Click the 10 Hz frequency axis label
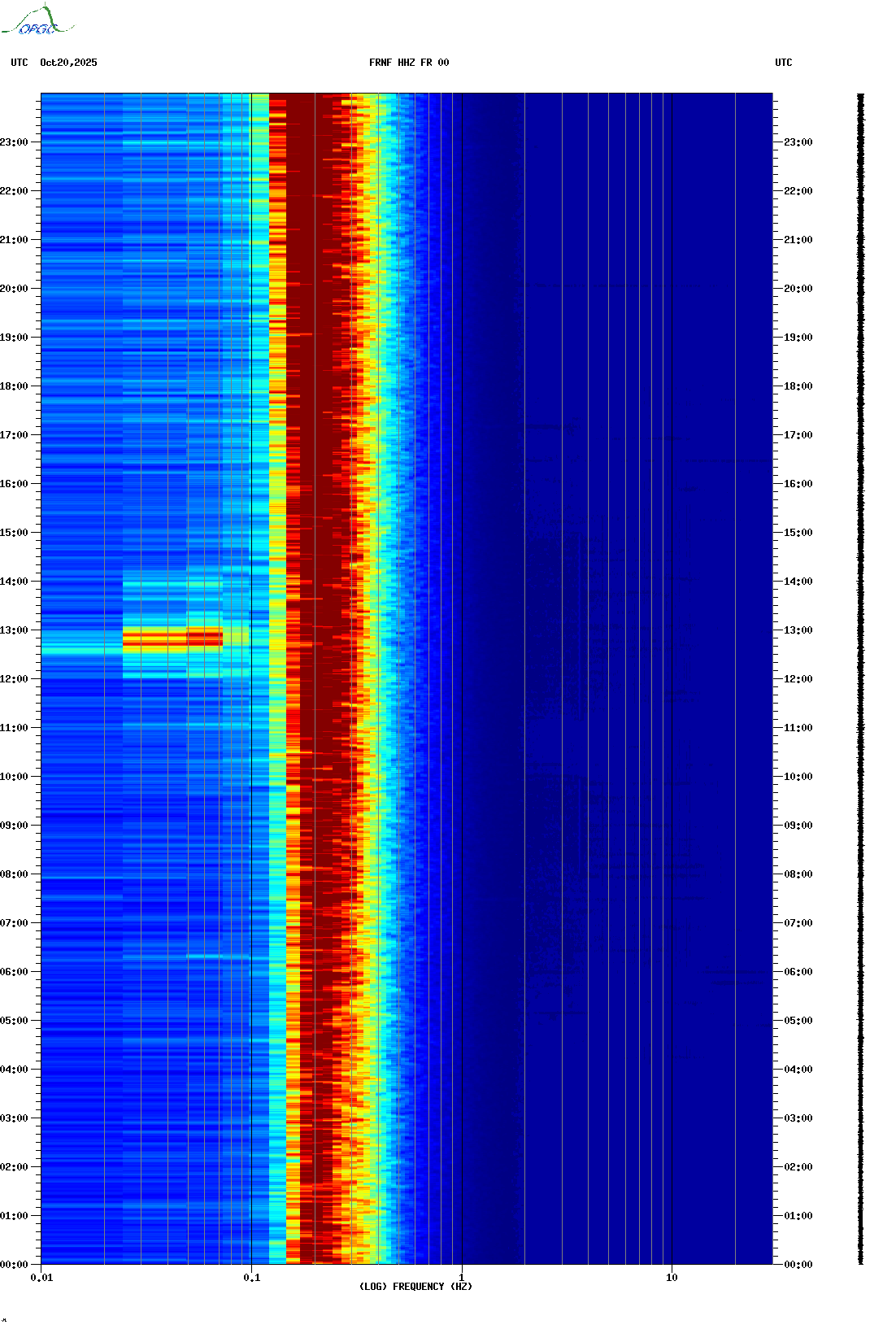Screen dimensions: 896x1329 672,1278
